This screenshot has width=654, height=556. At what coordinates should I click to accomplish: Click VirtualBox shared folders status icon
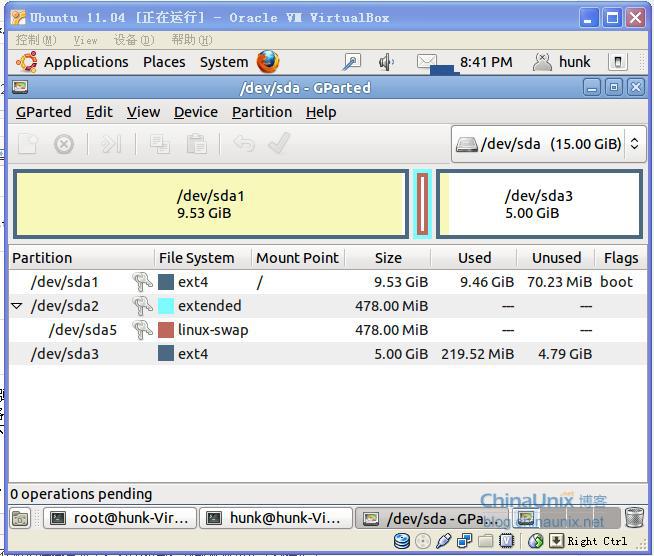click(x=485, y=541)
